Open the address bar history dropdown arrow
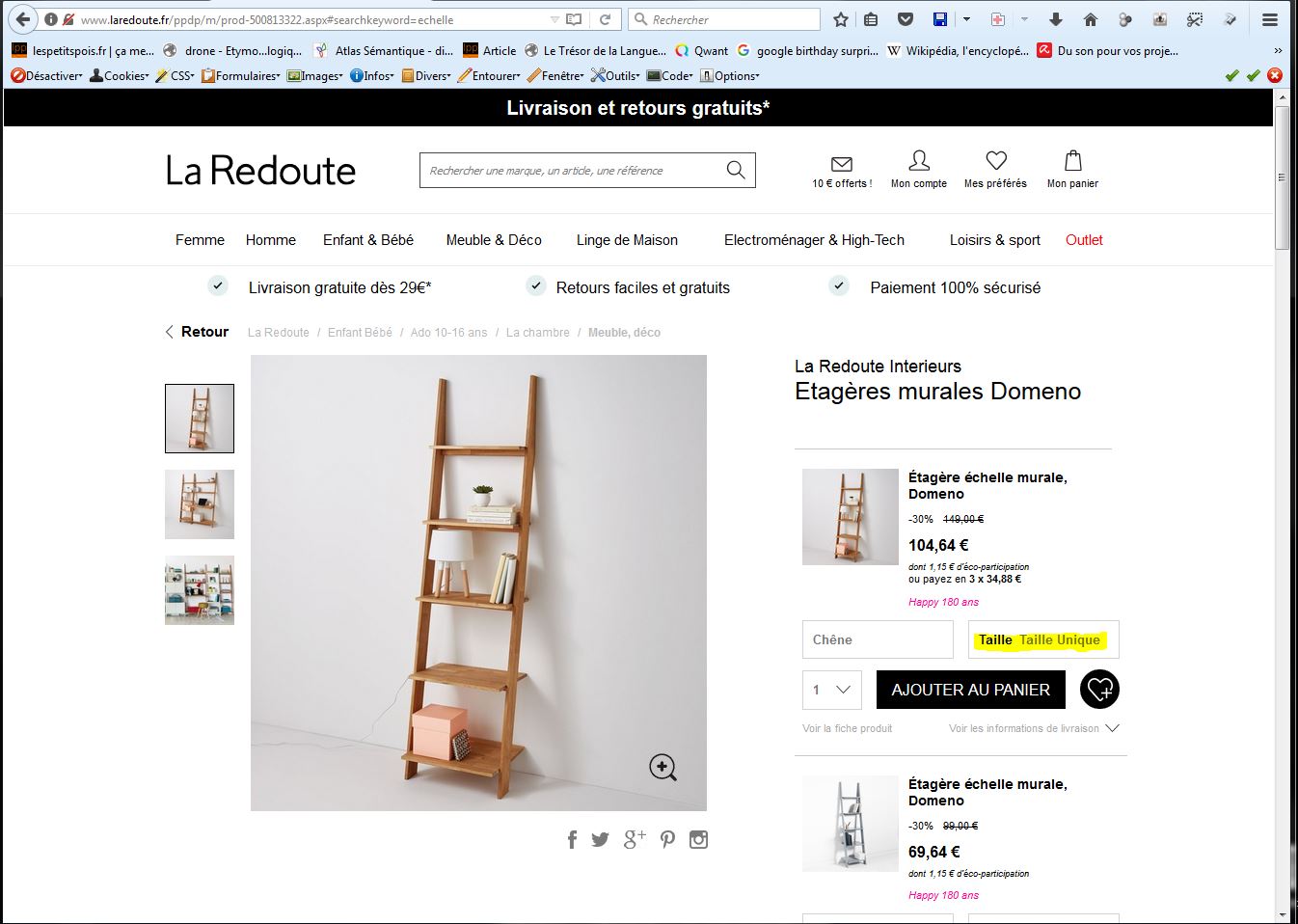Image resolution: width=1298 pixels, height=924 pixels. pyautogui.click(x=554, y=19)
